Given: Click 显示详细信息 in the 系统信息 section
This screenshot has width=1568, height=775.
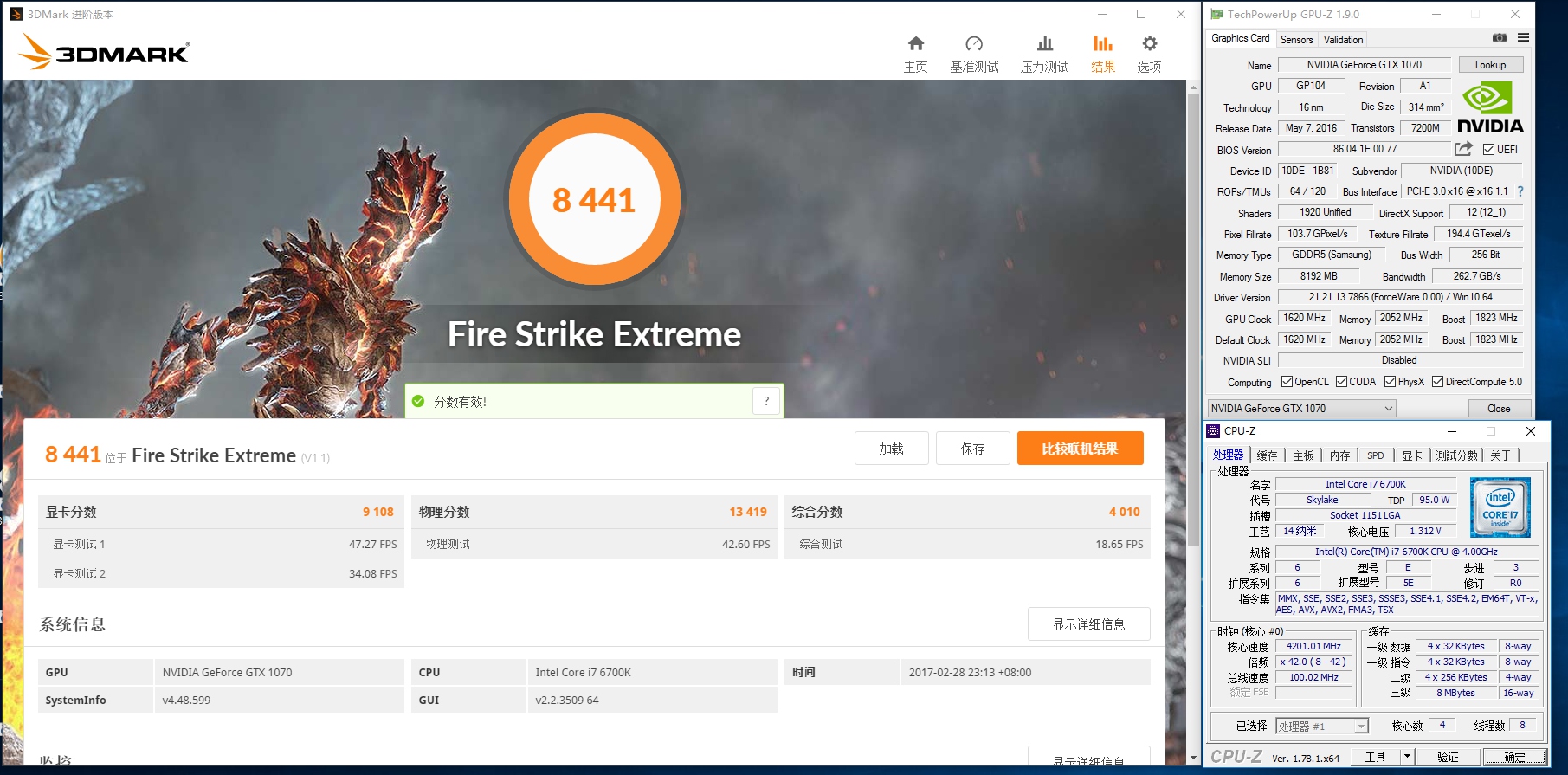Looking at the screenshot, I should point(1088,624).
